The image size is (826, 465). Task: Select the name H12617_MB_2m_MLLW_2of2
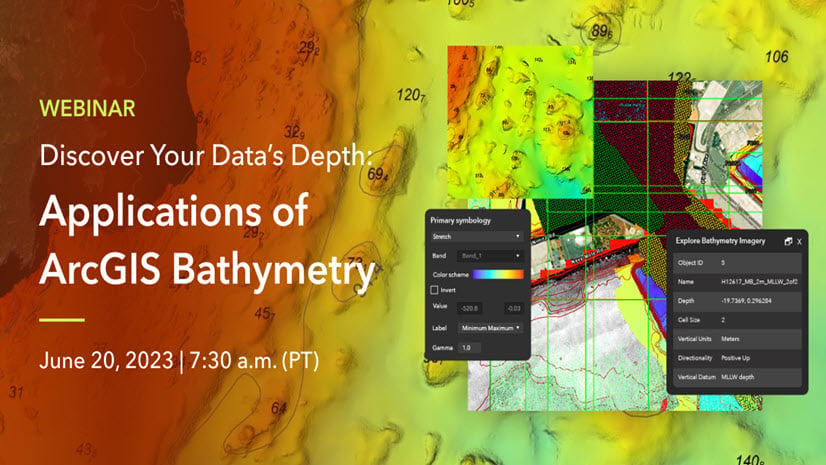759,282
